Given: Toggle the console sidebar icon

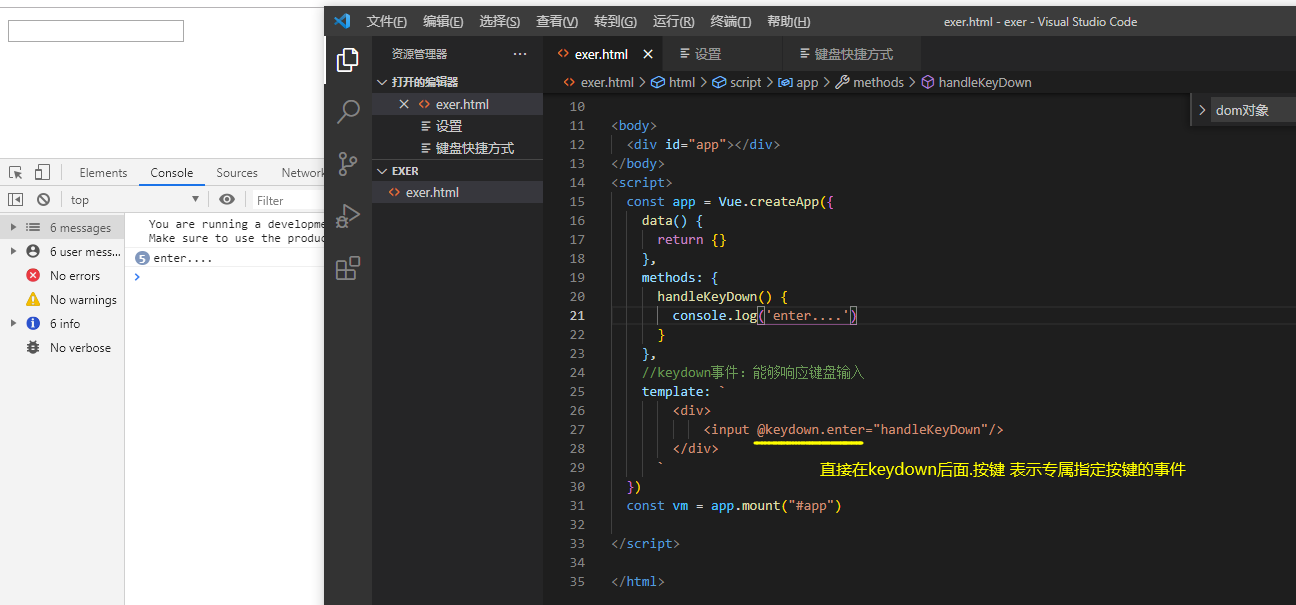Looking at the screenshot, I should (16, 200).
